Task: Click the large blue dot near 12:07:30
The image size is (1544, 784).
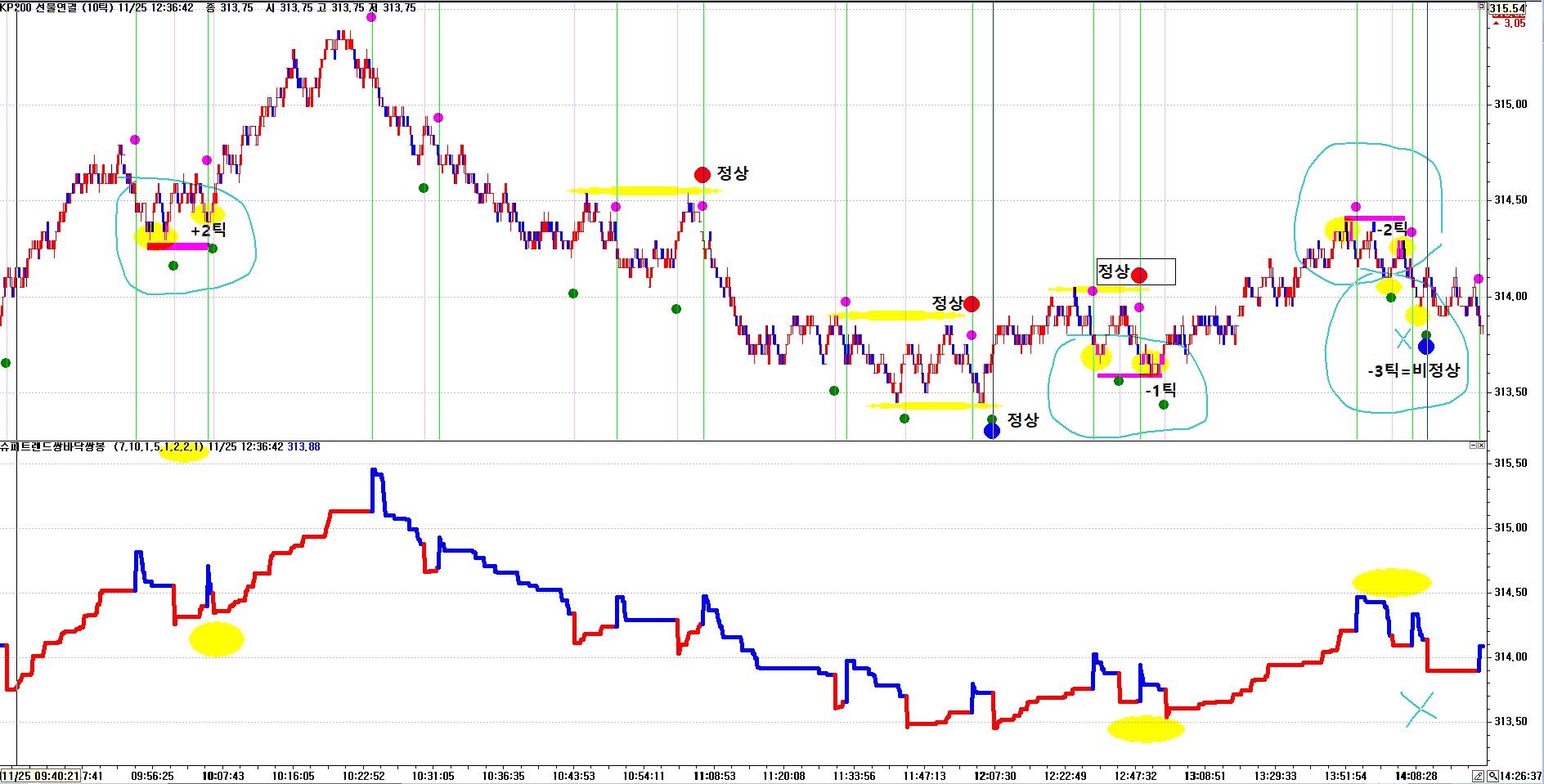Action: tap(992, 431)
